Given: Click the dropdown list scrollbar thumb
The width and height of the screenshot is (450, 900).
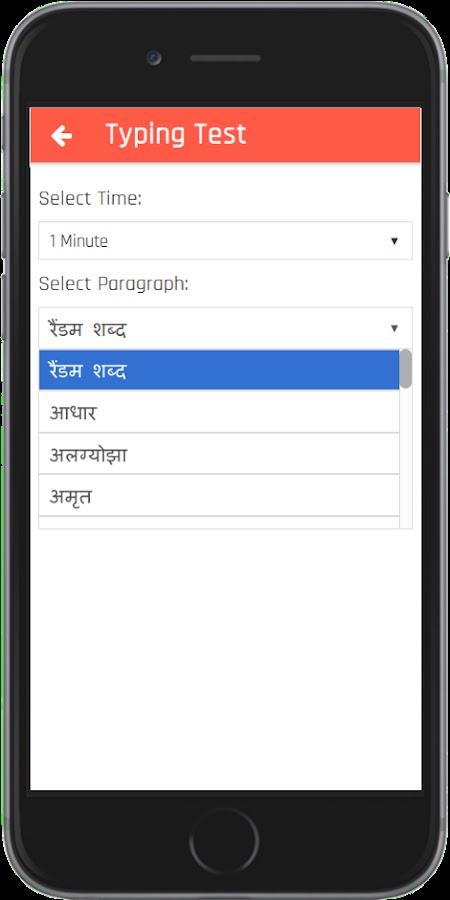Looking at the screenshot, I should [406, 368].
